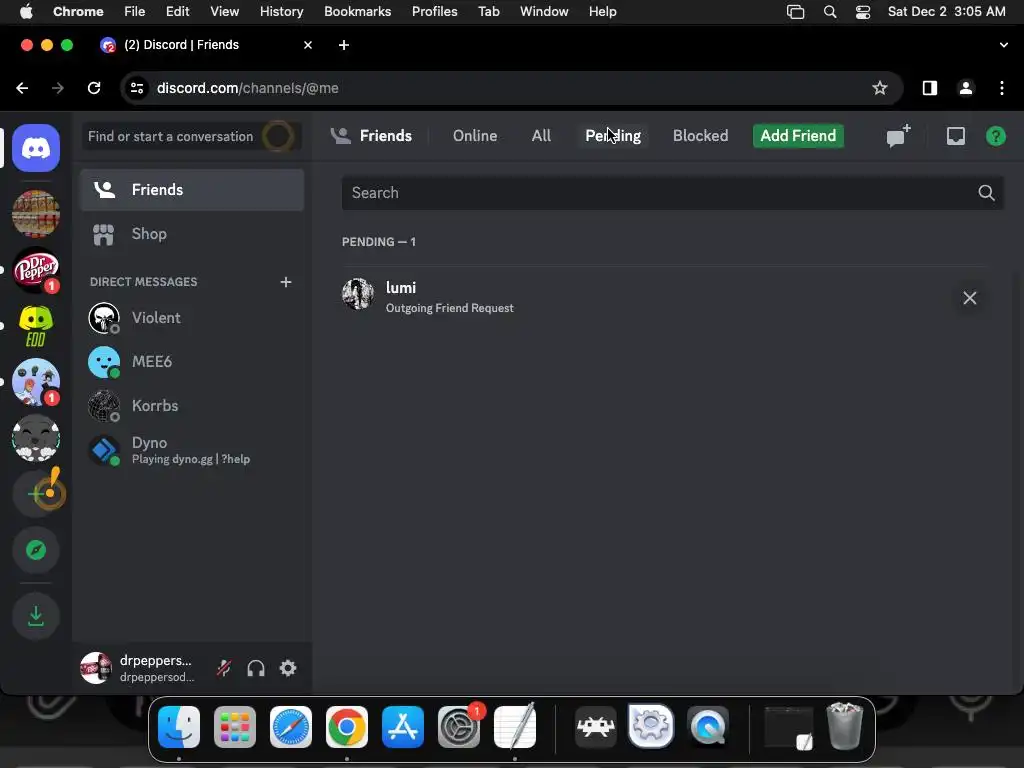Open the yellow EDD server icon
Image resolution: width=1024 pixels, height=768 pixels.
click(x=36, y=326)
